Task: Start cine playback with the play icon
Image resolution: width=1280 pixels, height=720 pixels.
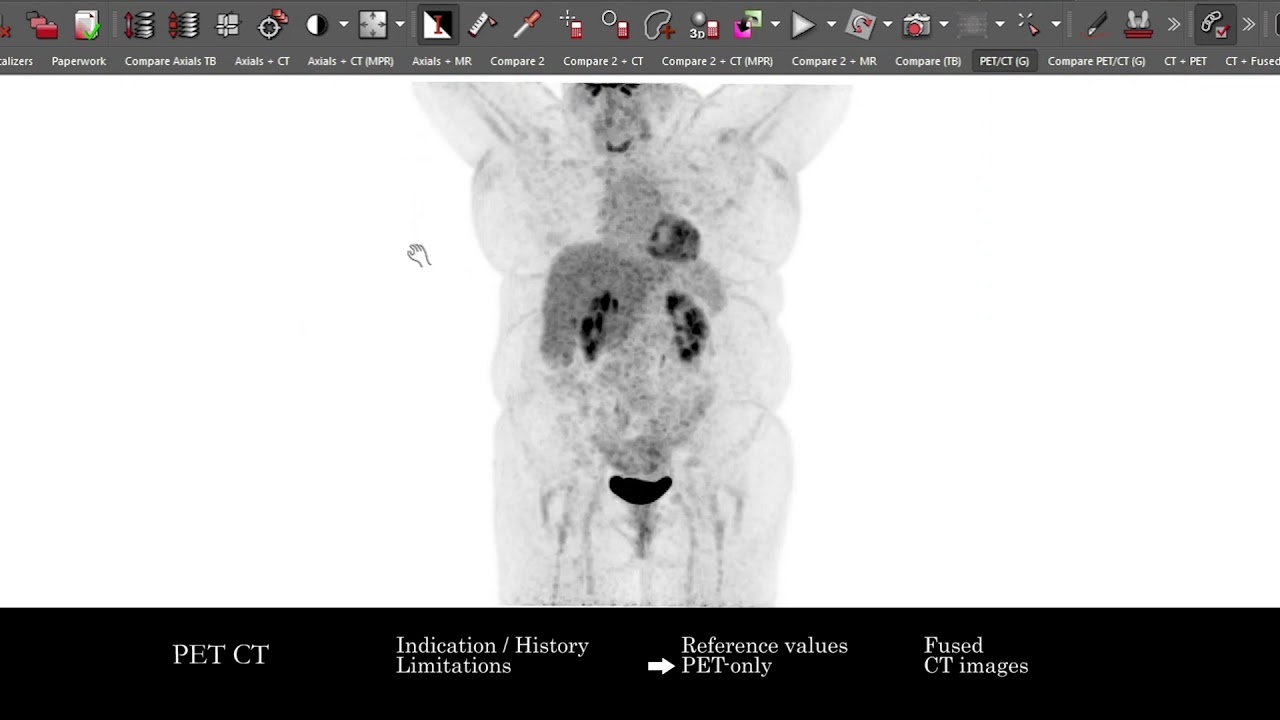Action: (x=803, y=25)
